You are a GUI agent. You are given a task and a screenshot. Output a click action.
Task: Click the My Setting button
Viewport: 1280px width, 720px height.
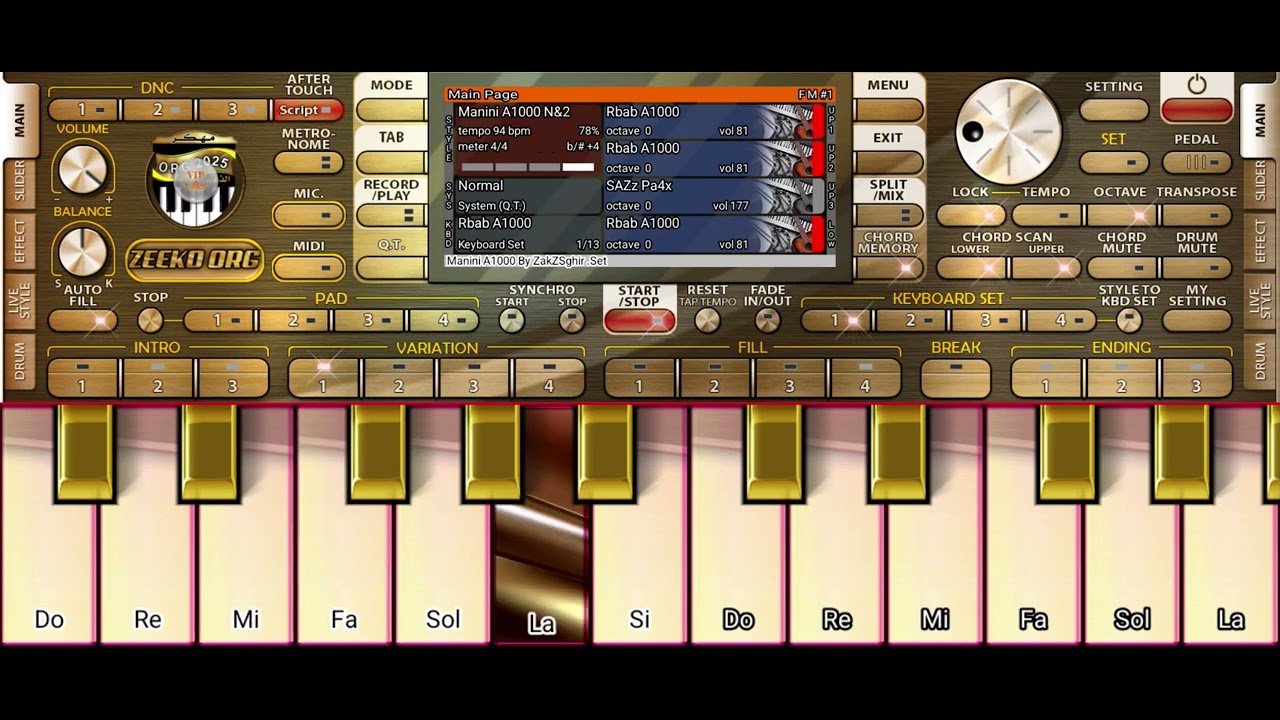click(x=1197, y=320)
